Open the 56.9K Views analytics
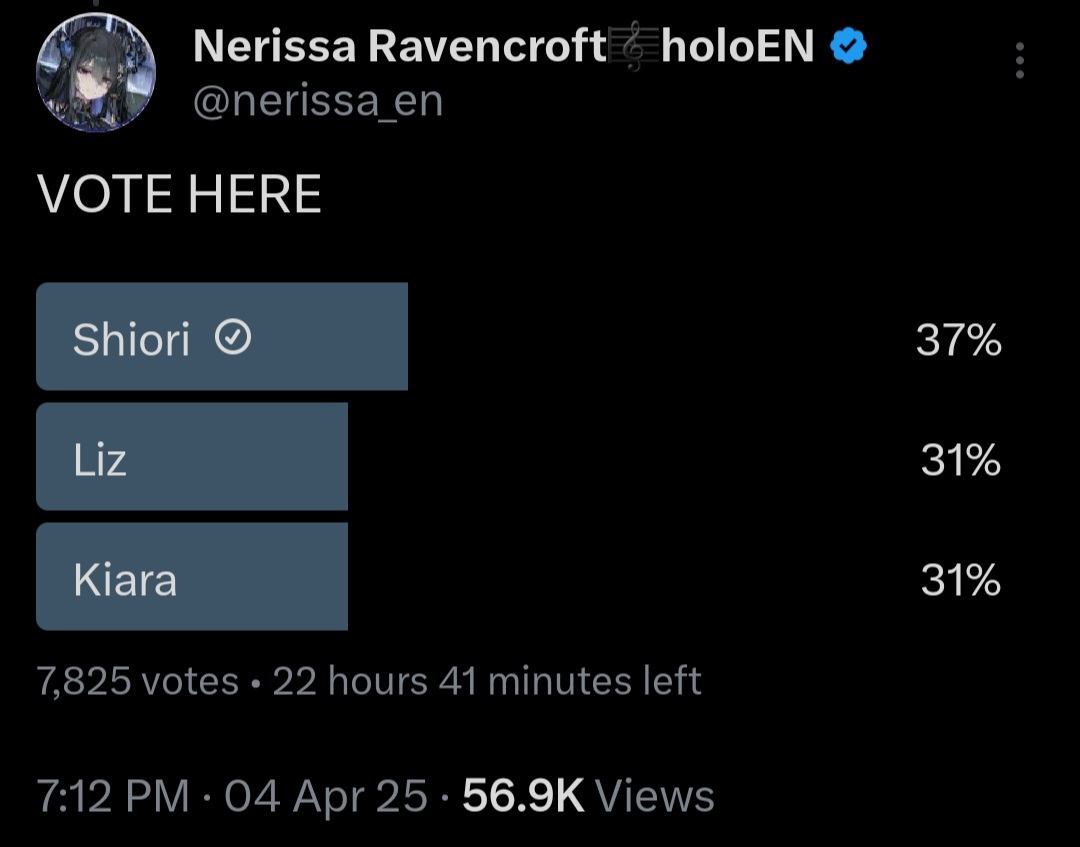 coord(589,796)
